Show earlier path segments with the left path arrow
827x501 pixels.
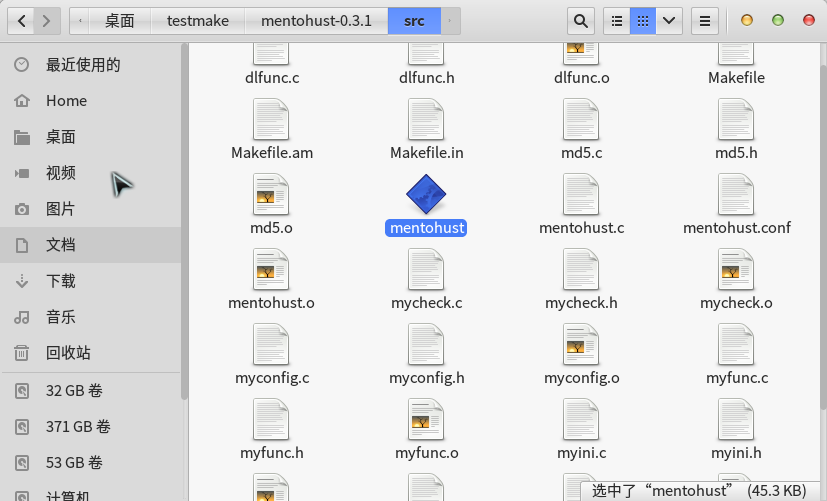pyautogui.click(x=80, y=21)
